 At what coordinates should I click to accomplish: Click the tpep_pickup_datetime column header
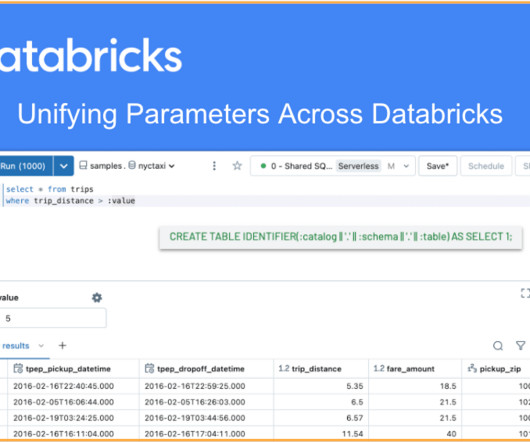[73, 369]
